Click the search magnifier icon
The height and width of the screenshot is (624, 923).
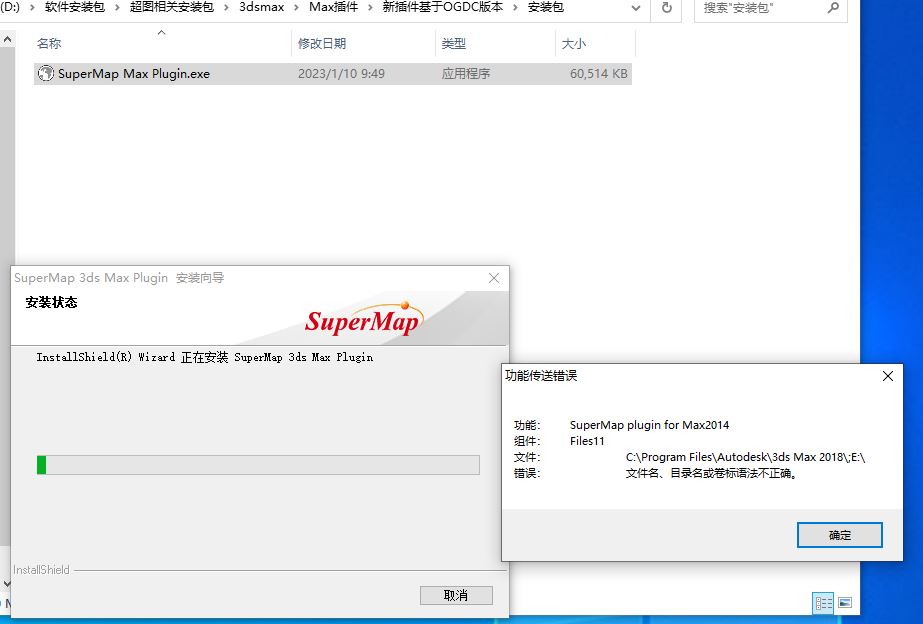(x=833, y=8)
